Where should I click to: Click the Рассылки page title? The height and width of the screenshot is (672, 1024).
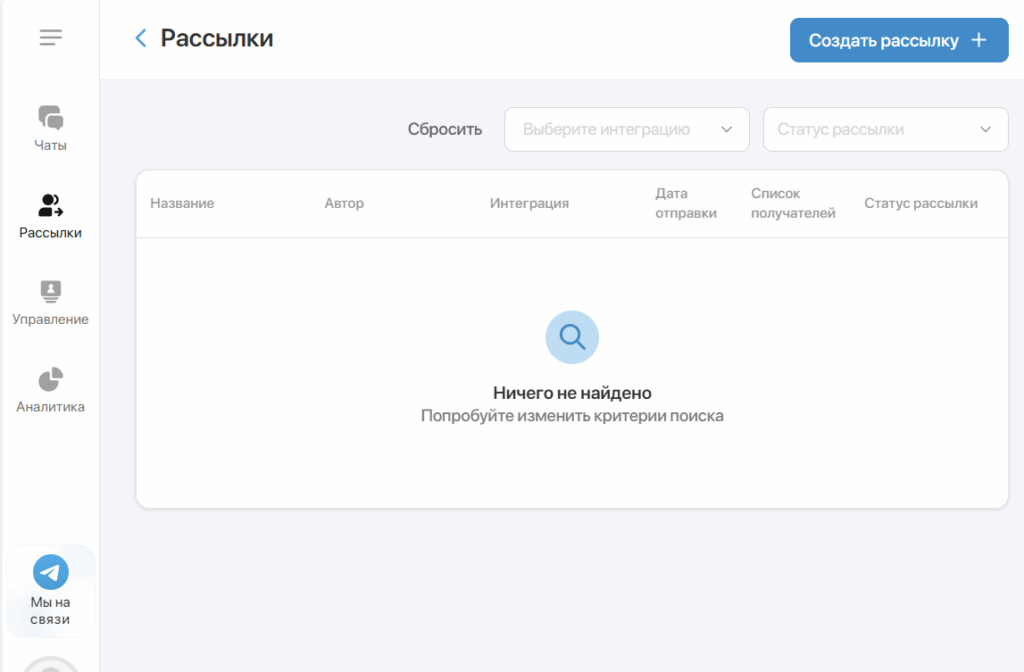(x=217, y=38)
